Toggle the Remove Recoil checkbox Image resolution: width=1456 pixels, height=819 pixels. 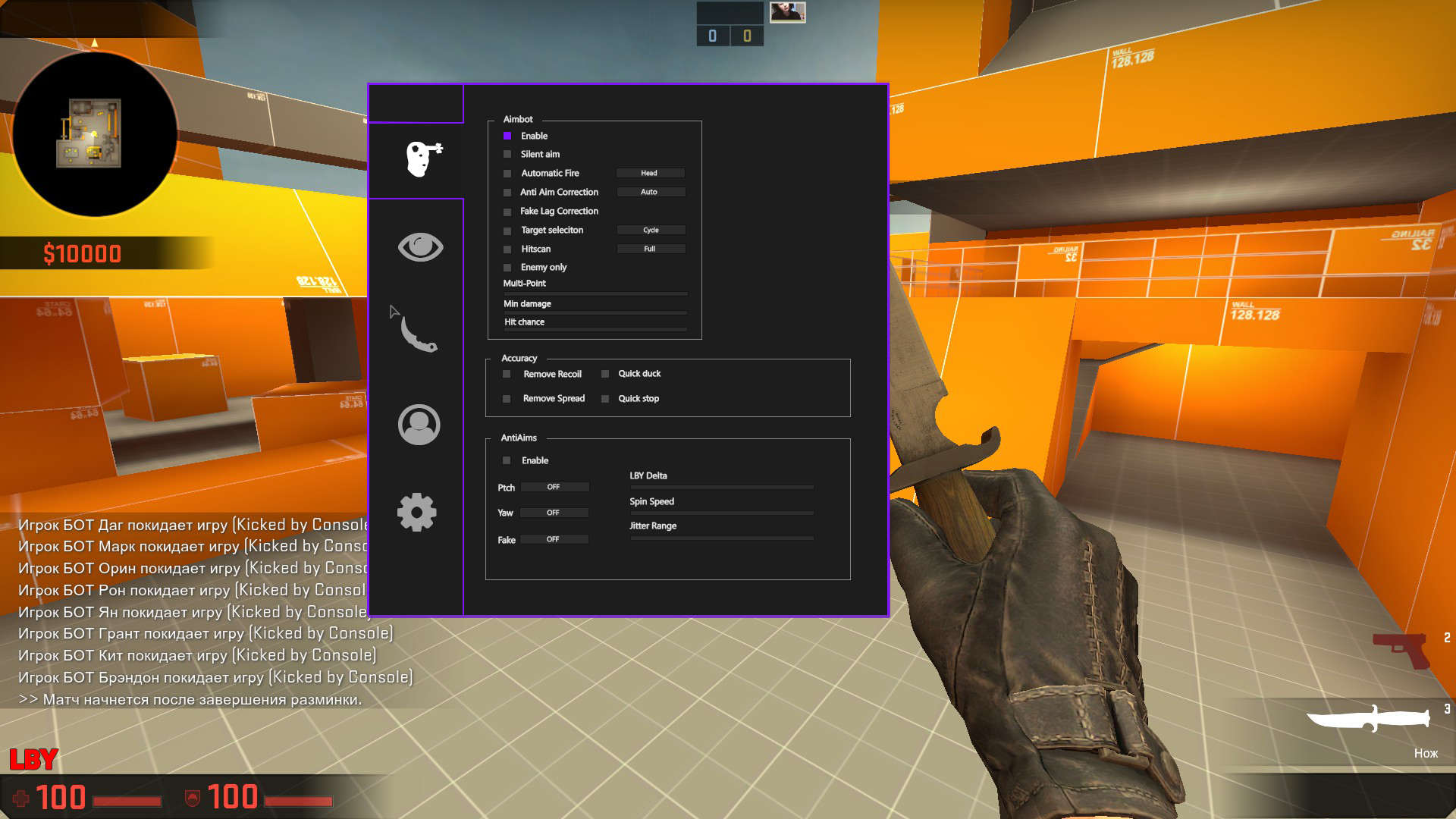coord(507,374)
